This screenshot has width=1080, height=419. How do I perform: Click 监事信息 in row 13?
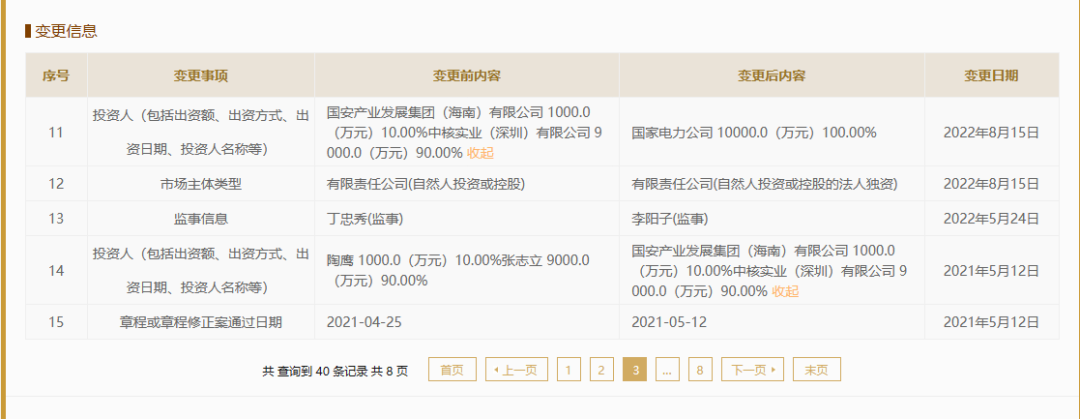point(200,219)
